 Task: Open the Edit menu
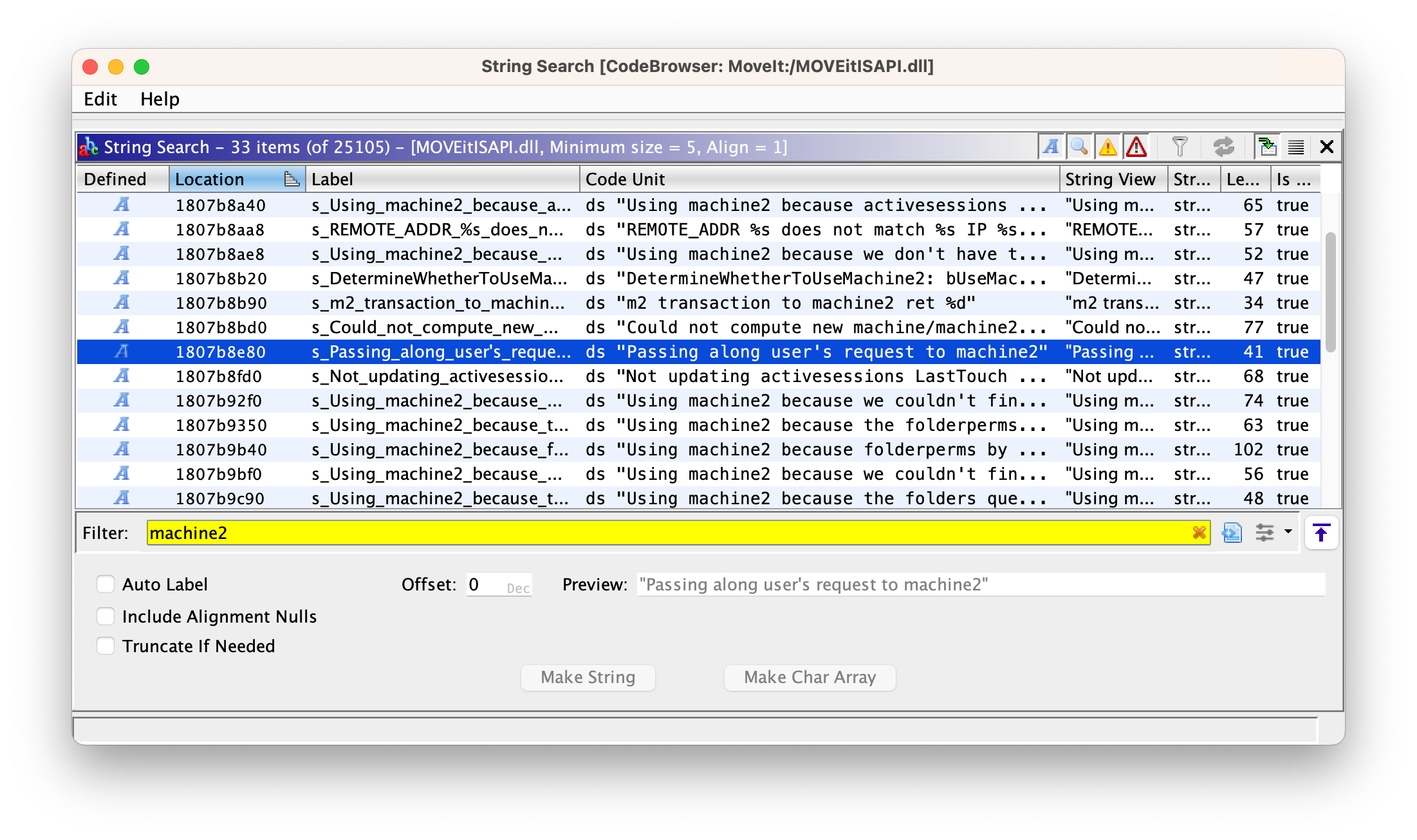click(100, 99)
